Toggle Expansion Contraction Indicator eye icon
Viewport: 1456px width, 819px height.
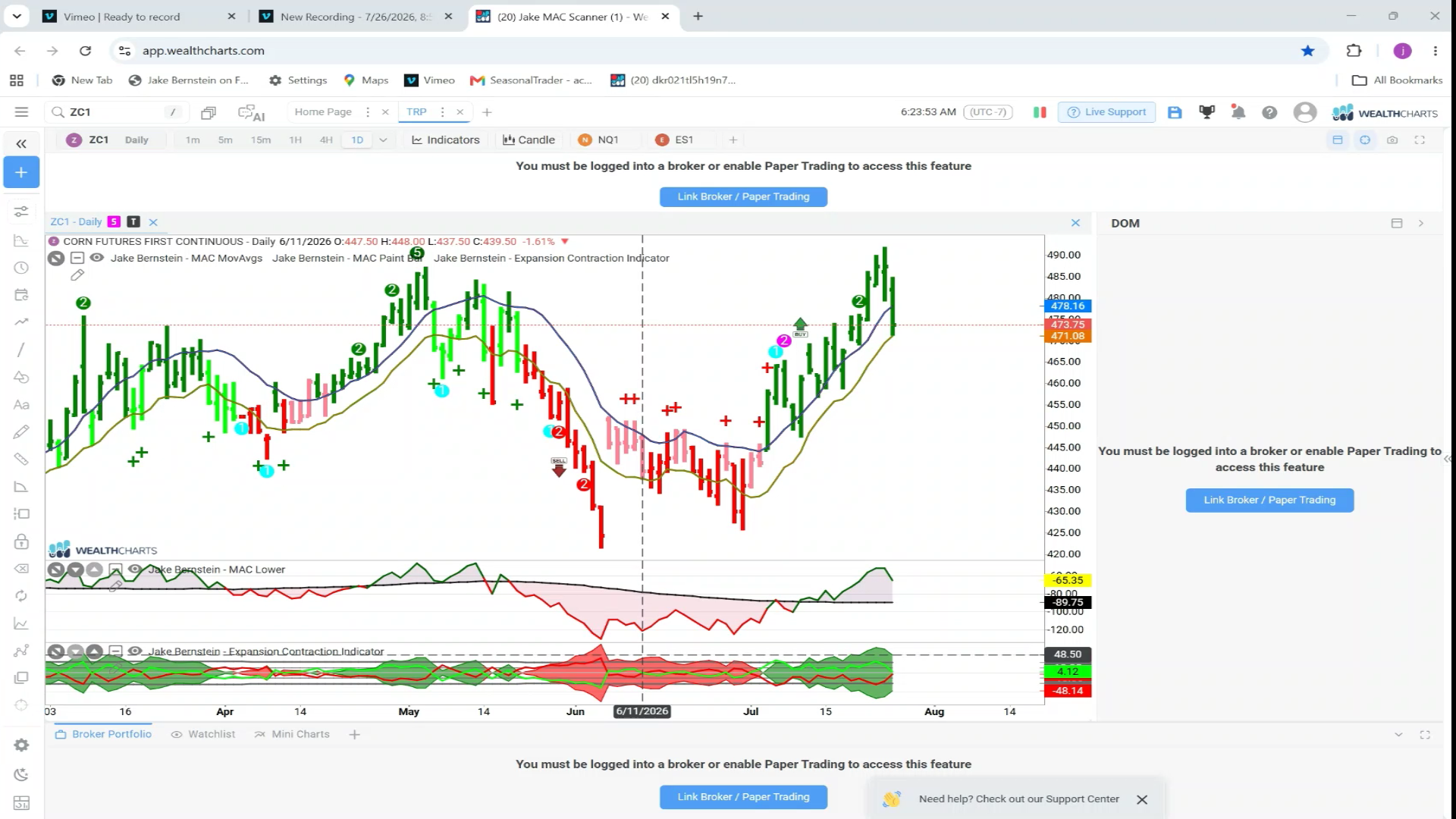(x=135, y=651)
